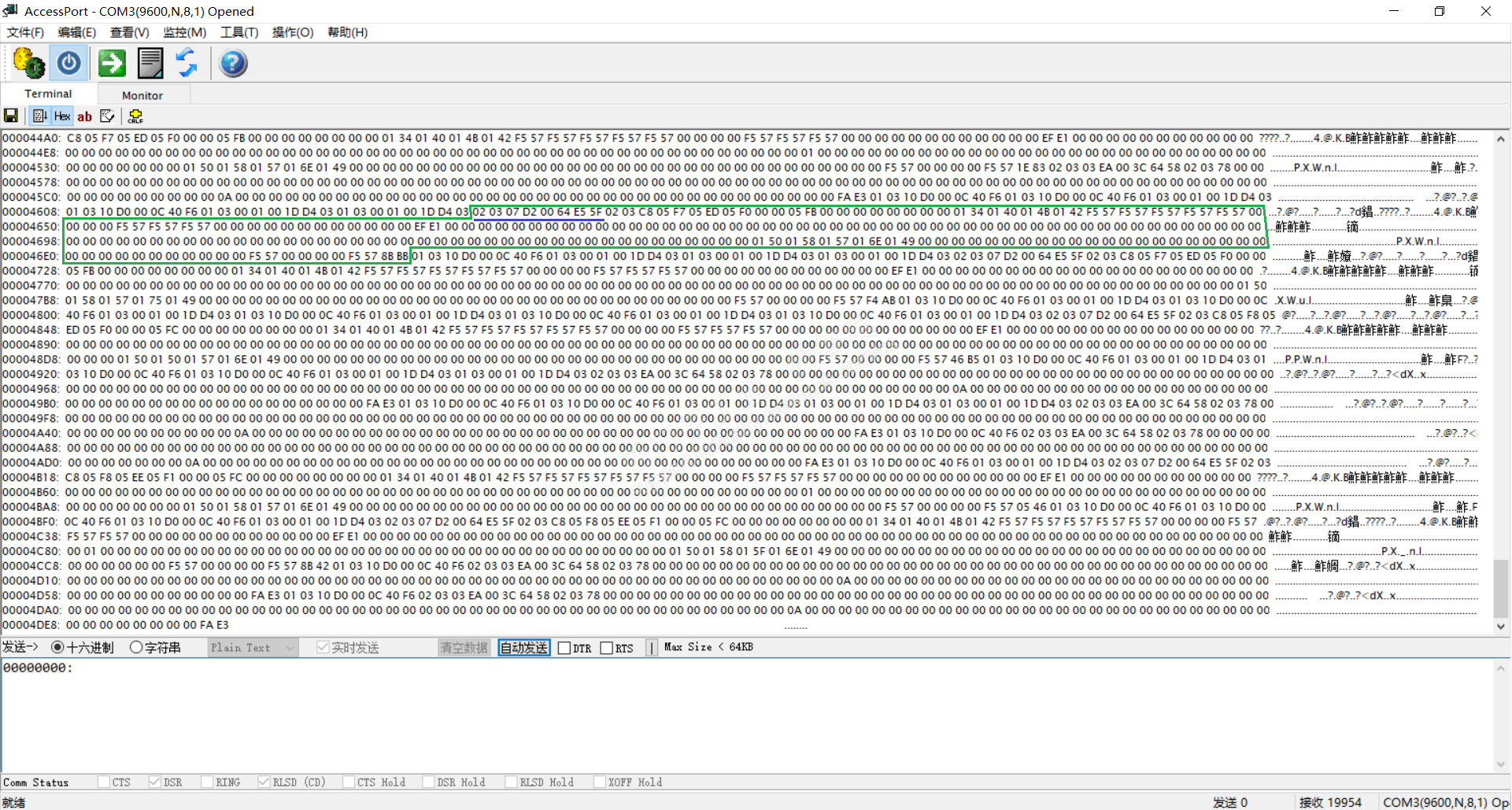Click the CTS status checkbox
Image resolution: width=1512 pixels, height=810 pixels.
[x=104, y=782]
